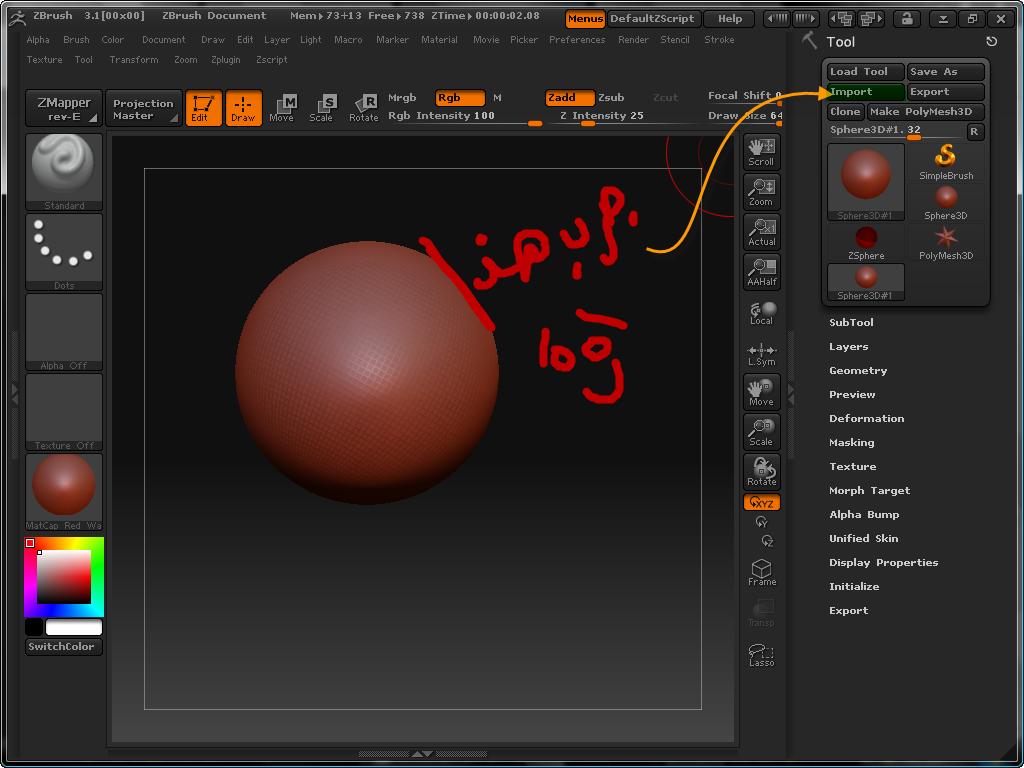The width and height of the screenshot is (1024, 768).
Task: Select the ZSphere tool
Action: 866,242
